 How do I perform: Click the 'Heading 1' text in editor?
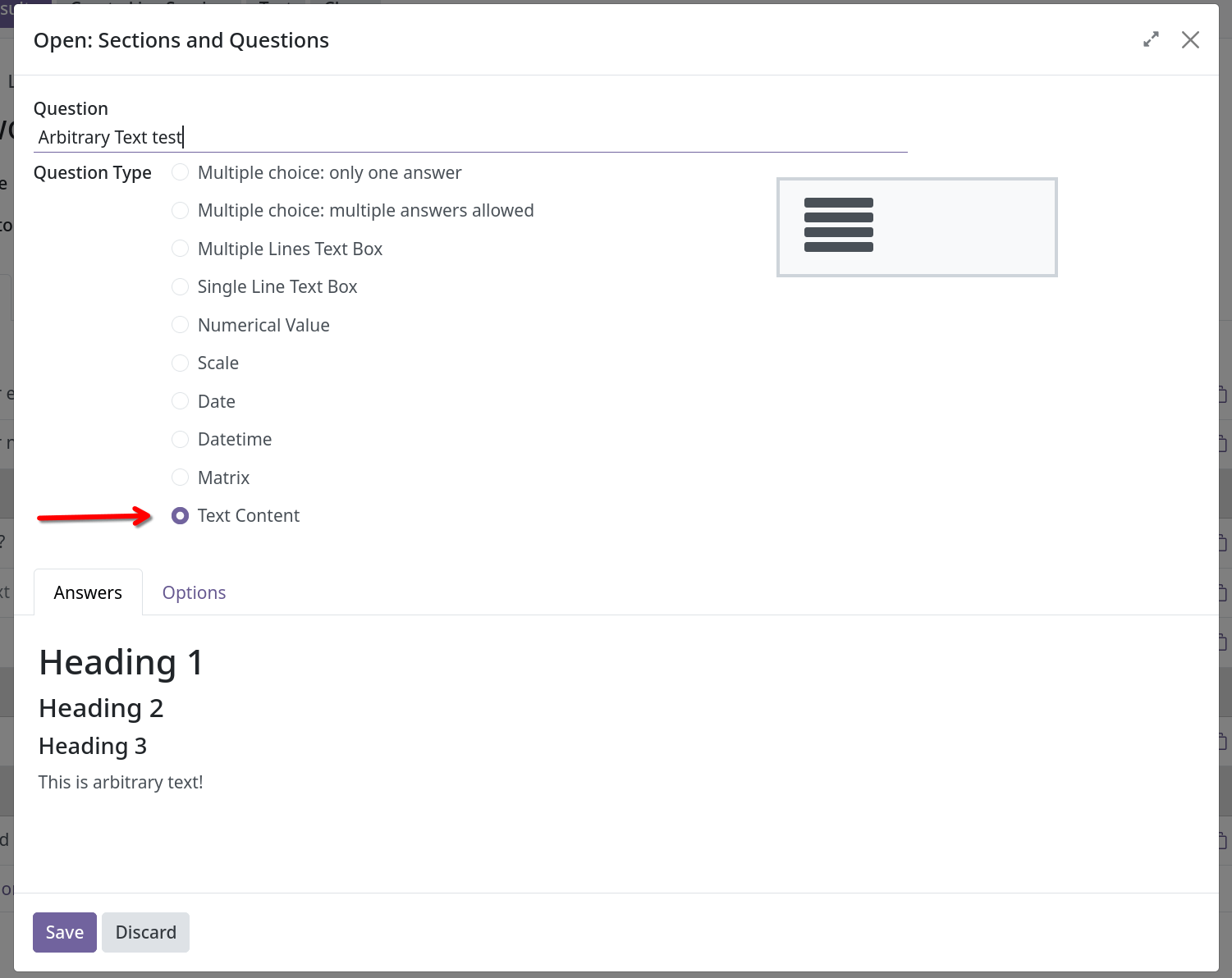(120, 662)
